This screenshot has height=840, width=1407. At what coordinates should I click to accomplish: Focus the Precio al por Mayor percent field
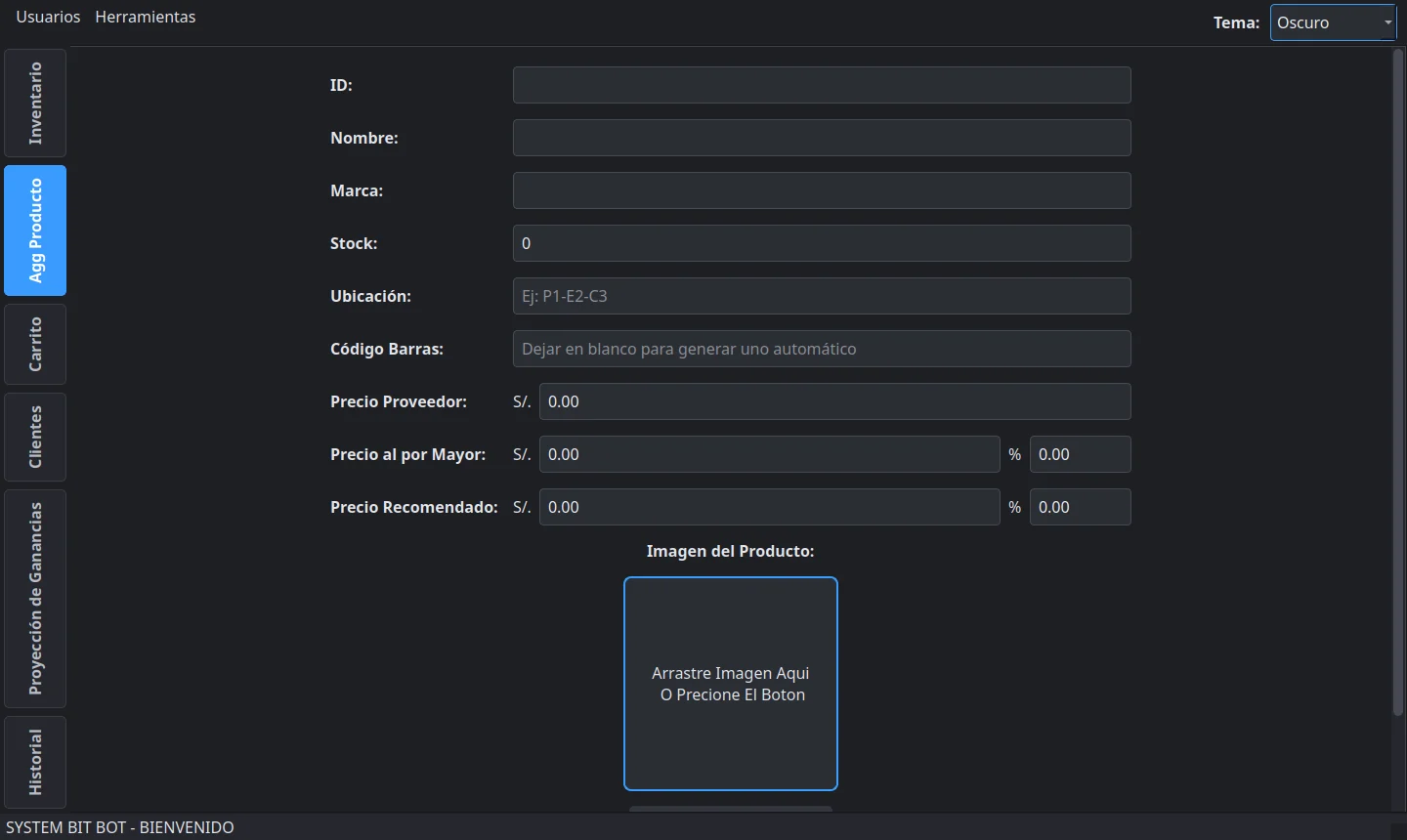(1081, 454)
